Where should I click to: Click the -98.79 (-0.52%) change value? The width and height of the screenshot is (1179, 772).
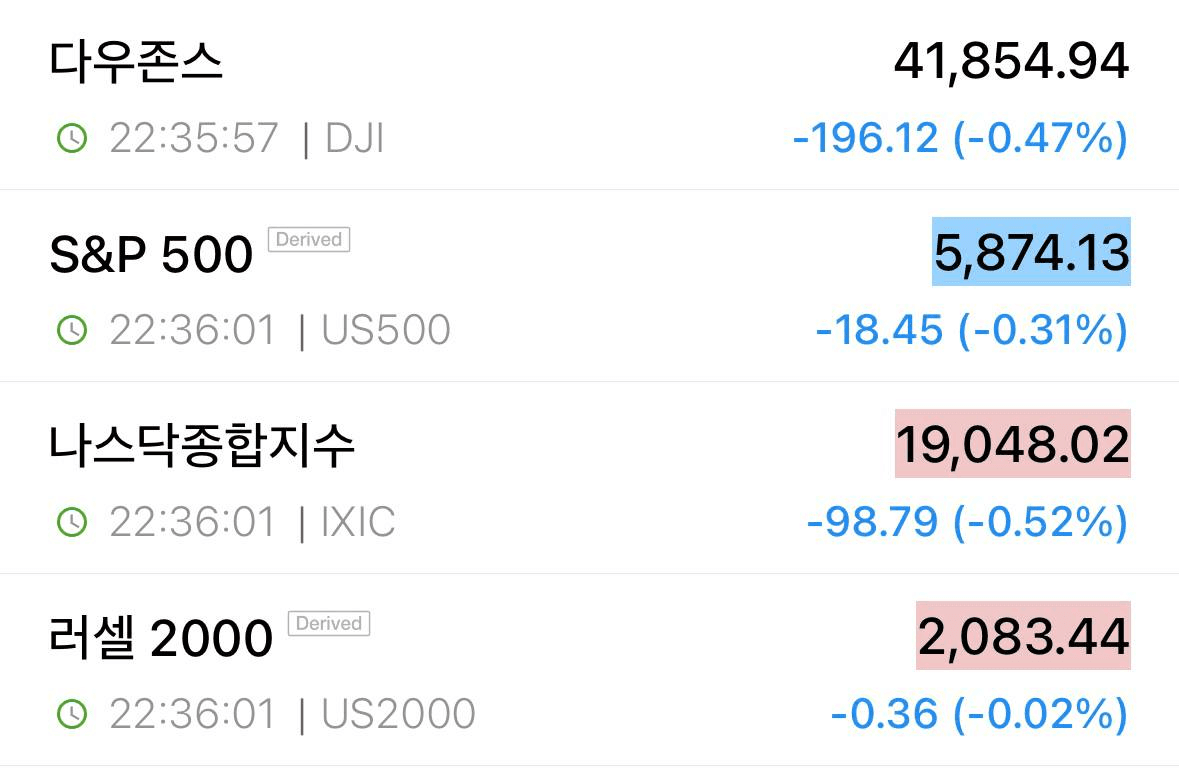(x=967, y=522)
